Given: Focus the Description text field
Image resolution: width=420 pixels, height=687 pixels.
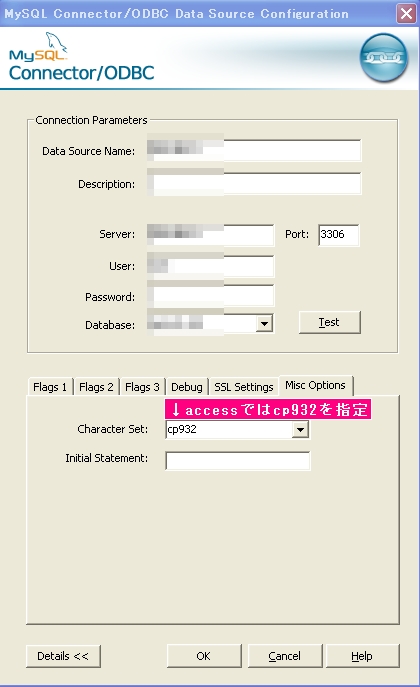Looking at the screenshot, I should (x=254, y=183).
